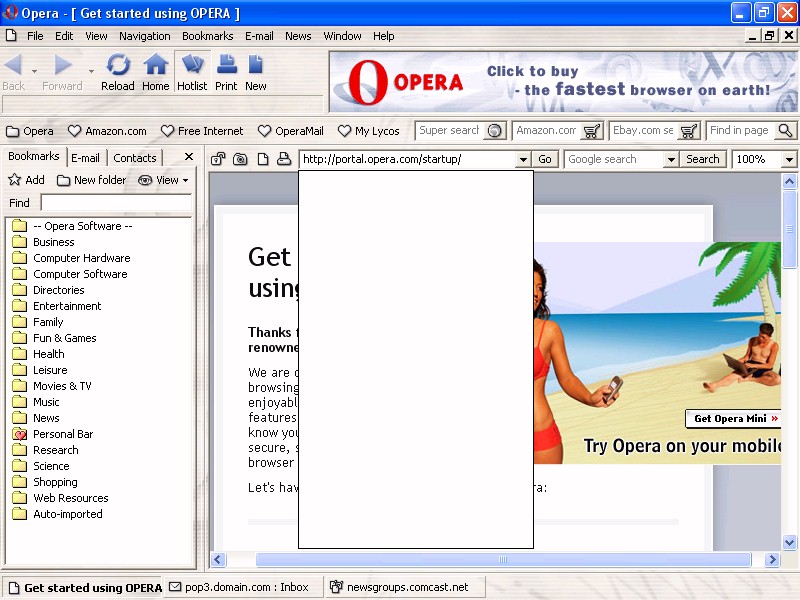Click the horizontal scrollbar thumb
Image resolution: width=800 pixels, height=600 pixels.
click(503, 560)
